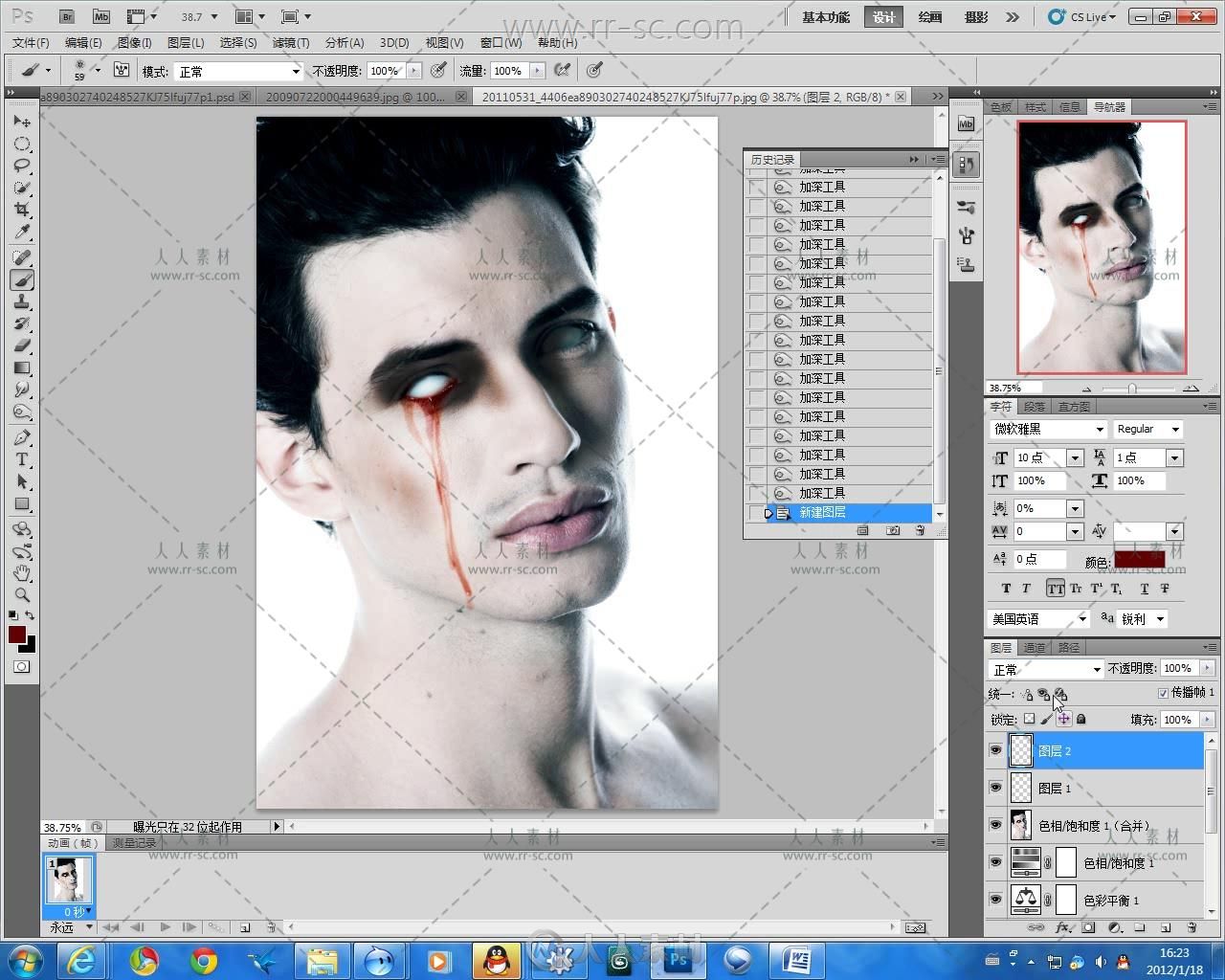
Task: Select the Pen tool
Action: 22,437
